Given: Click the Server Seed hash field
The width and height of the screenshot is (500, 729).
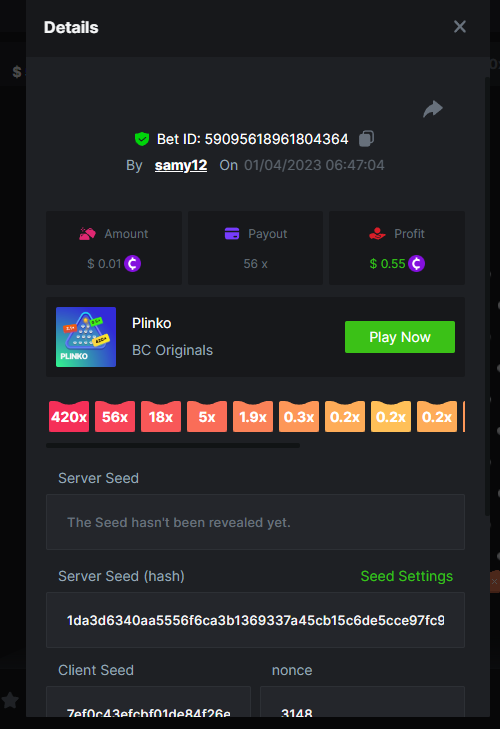Looking at the screenshot, I should [x=255, y=620].
